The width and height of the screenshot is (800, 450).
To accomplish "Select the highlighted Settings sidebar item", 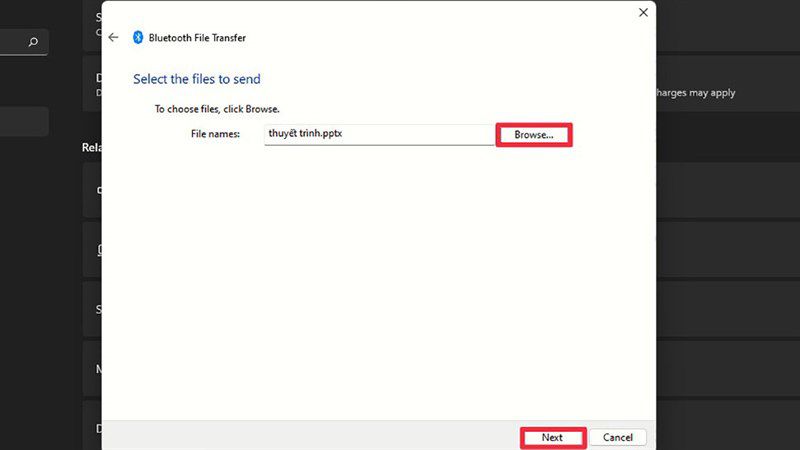I will (24, 121).
